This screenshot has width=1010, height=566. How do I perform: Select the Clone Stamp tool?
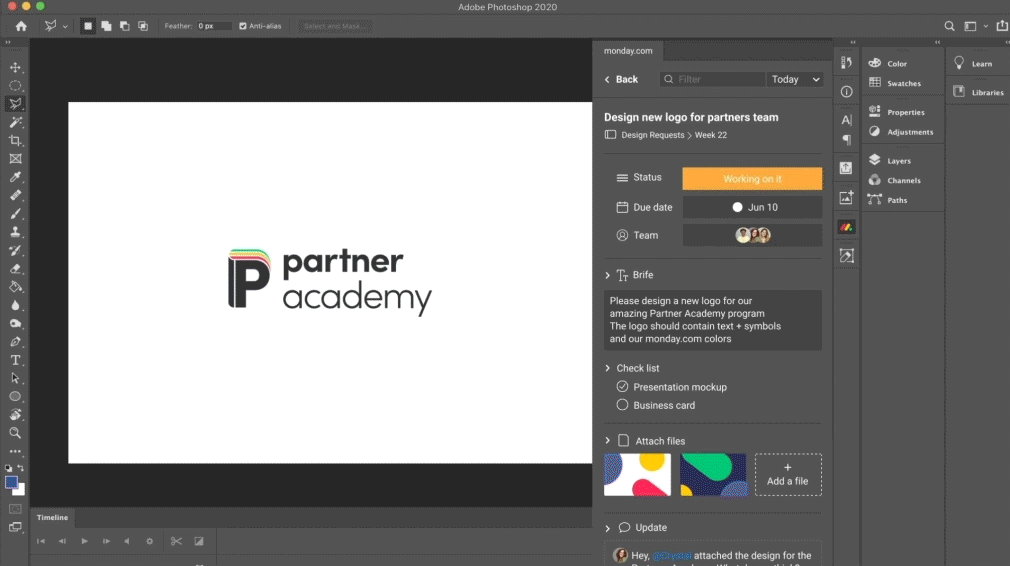point(15,232)
